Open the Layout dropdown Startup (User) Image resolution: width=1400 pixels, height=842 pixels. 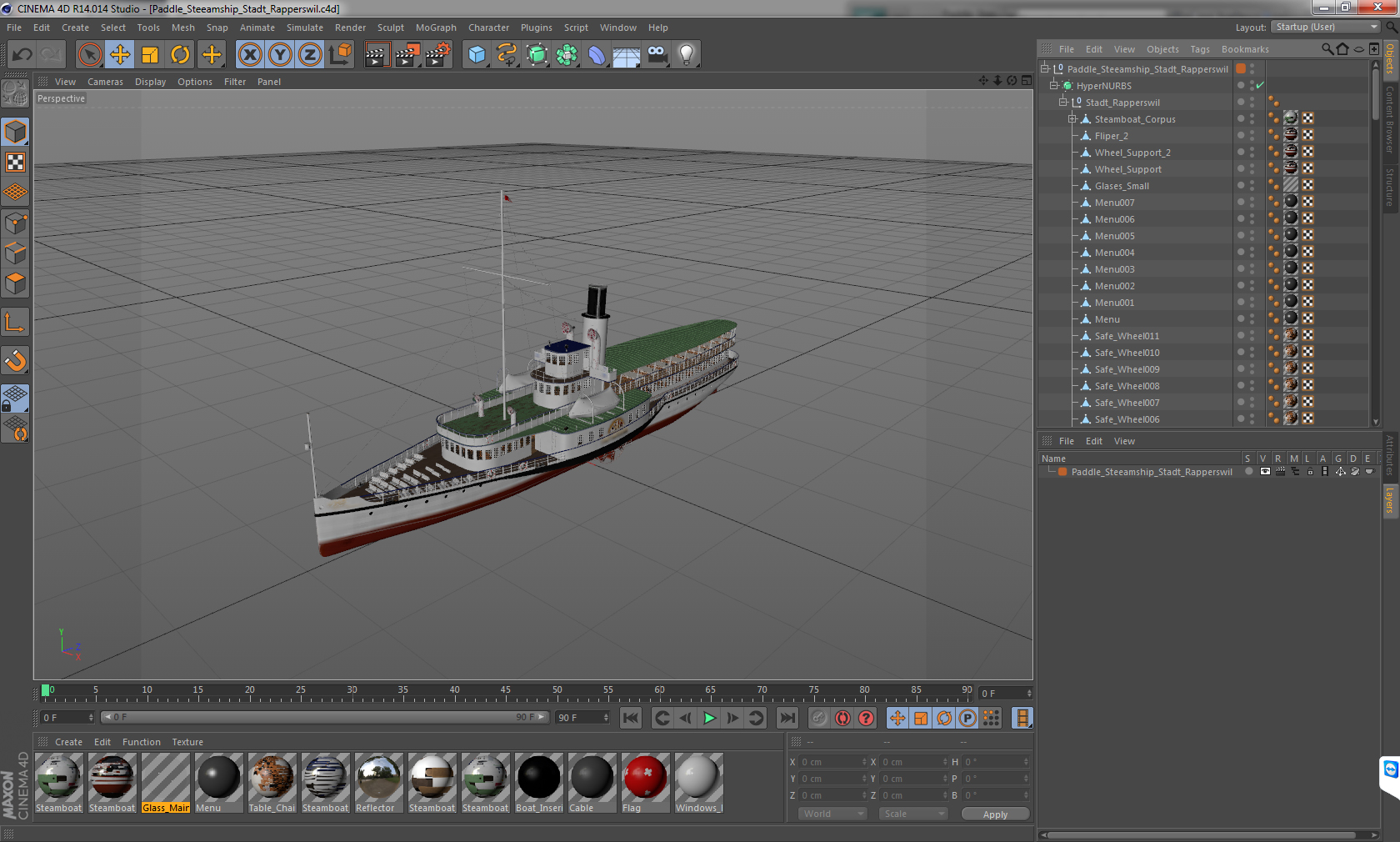tap(1326, 27)
